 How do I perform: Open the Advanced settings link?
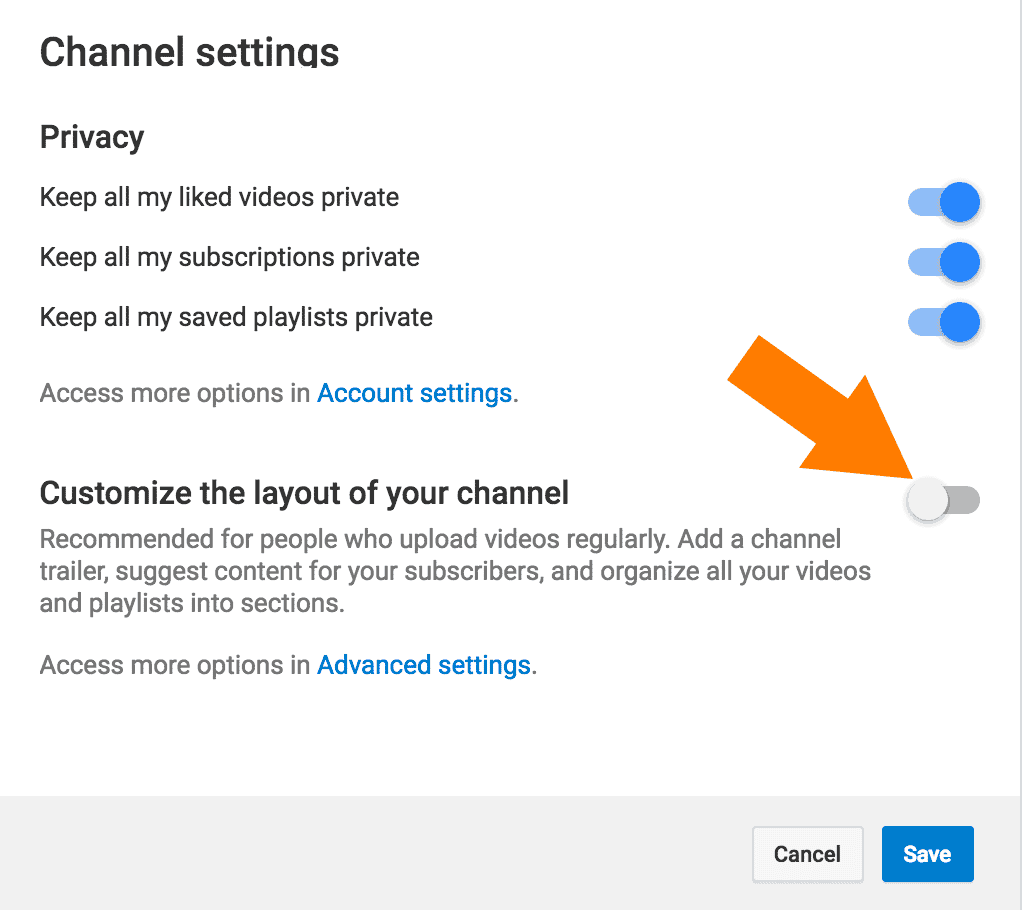pyautogui.click(x=424, y=664)
